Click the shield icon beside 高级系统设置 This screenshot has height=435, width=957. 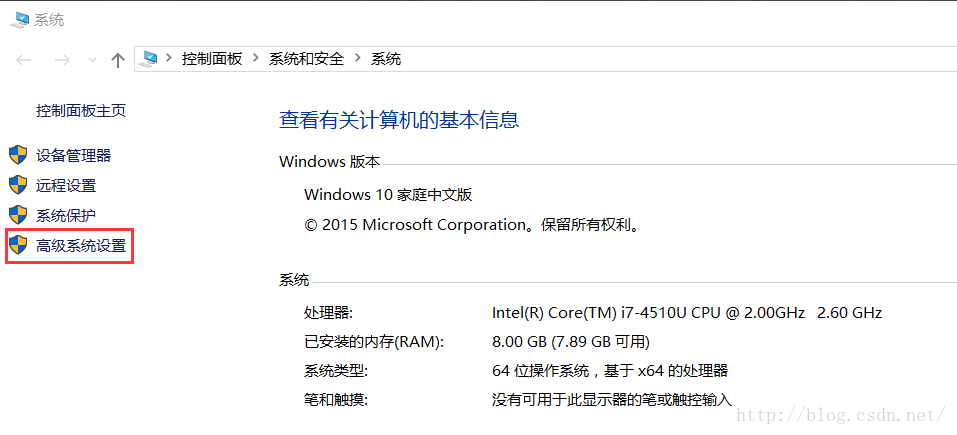click(18, 245)
